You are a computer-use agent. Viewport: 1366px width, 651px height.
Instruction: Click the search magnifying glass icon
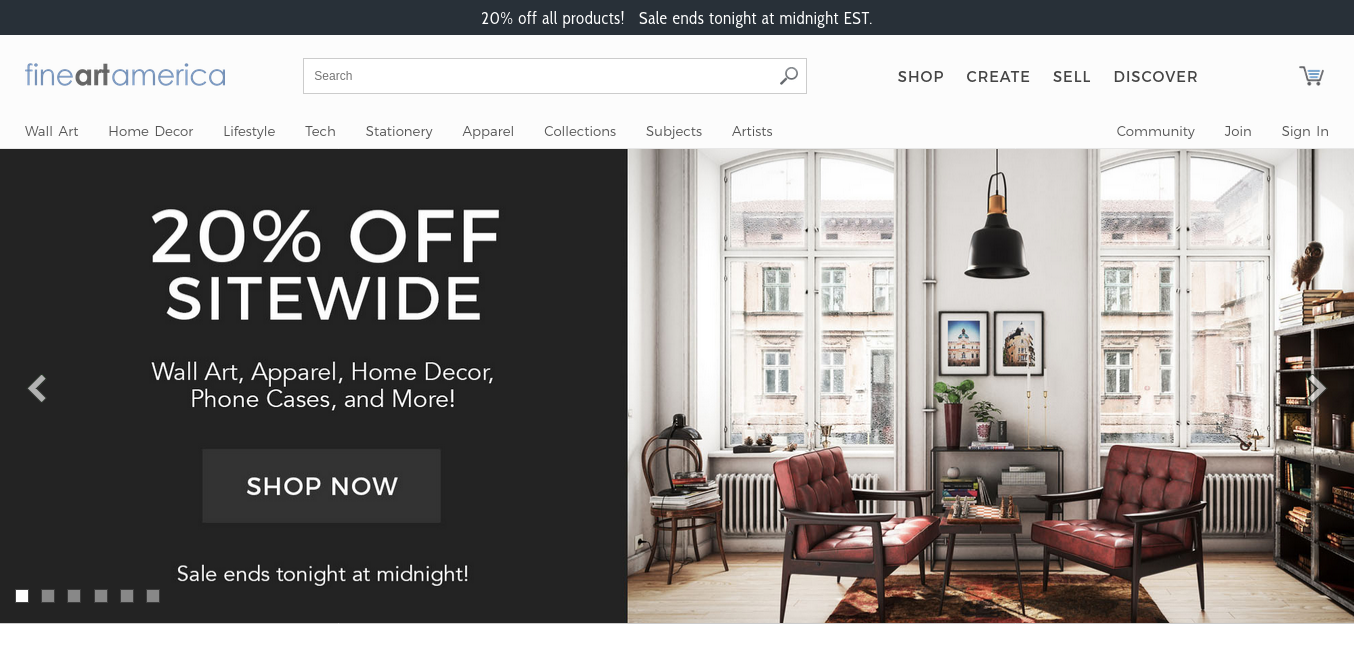click(789, 76)
